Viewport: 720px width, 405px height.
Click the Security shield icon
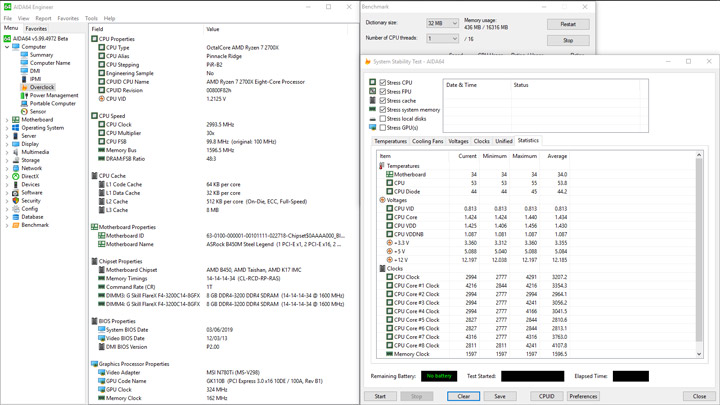click(16, 201)
